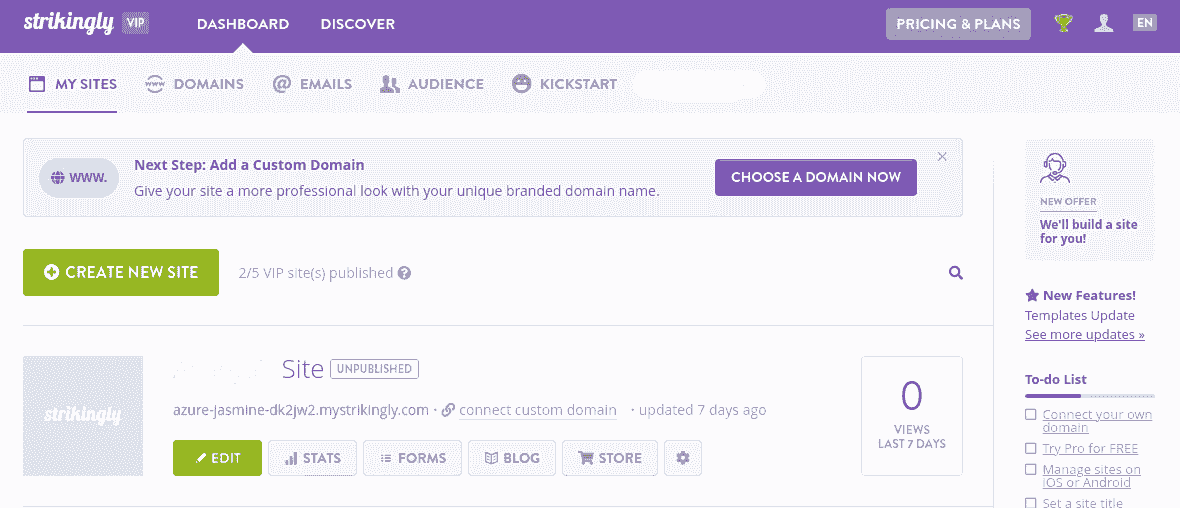1180x508 pixels.
Task: Click the www. globe badge
Action: pyautogui.click(x=79, y=178)
